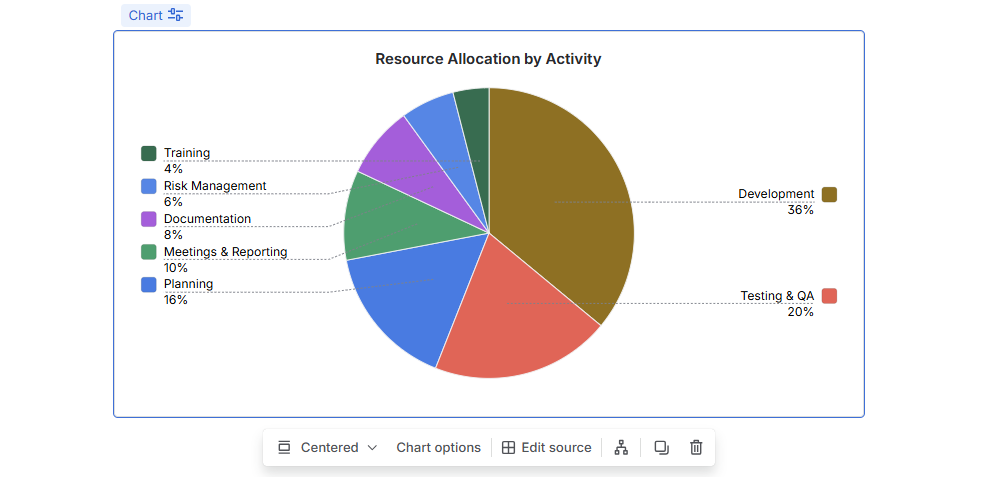Open Chart options

click(438, 448)
